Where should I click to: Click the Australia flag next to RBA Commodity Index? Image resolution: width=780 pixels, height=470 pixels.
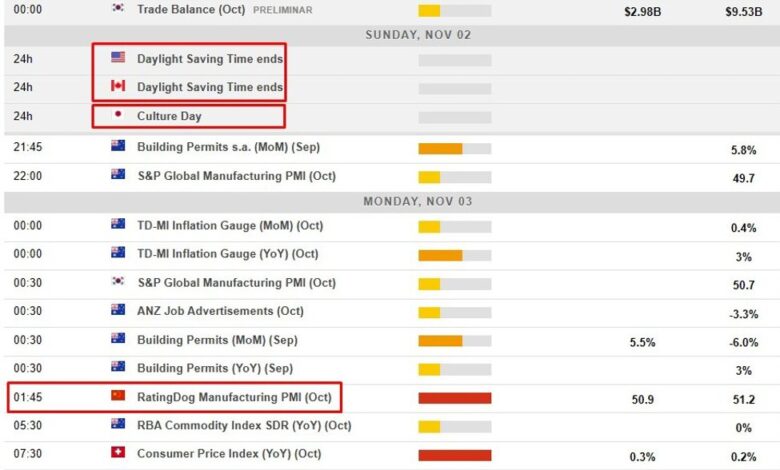point(118,425)
